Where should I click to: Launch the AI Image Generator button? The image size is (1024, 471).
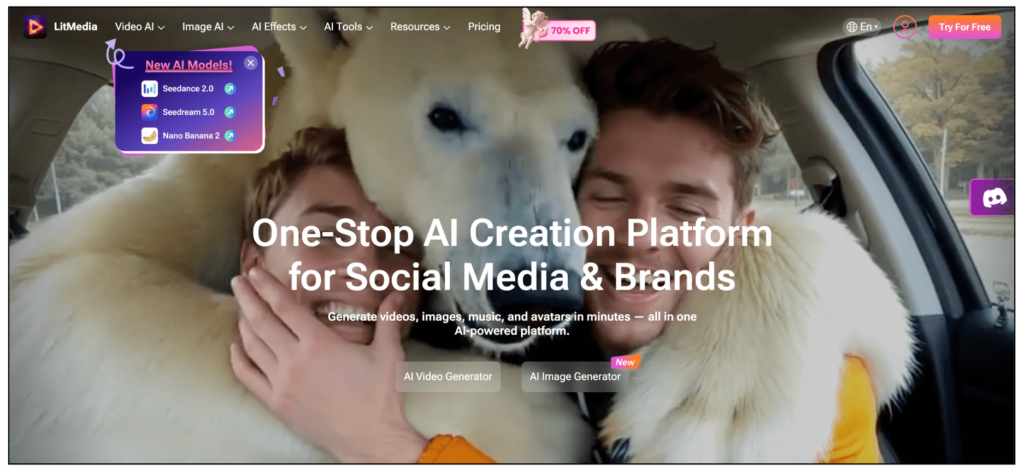point(575,377)
